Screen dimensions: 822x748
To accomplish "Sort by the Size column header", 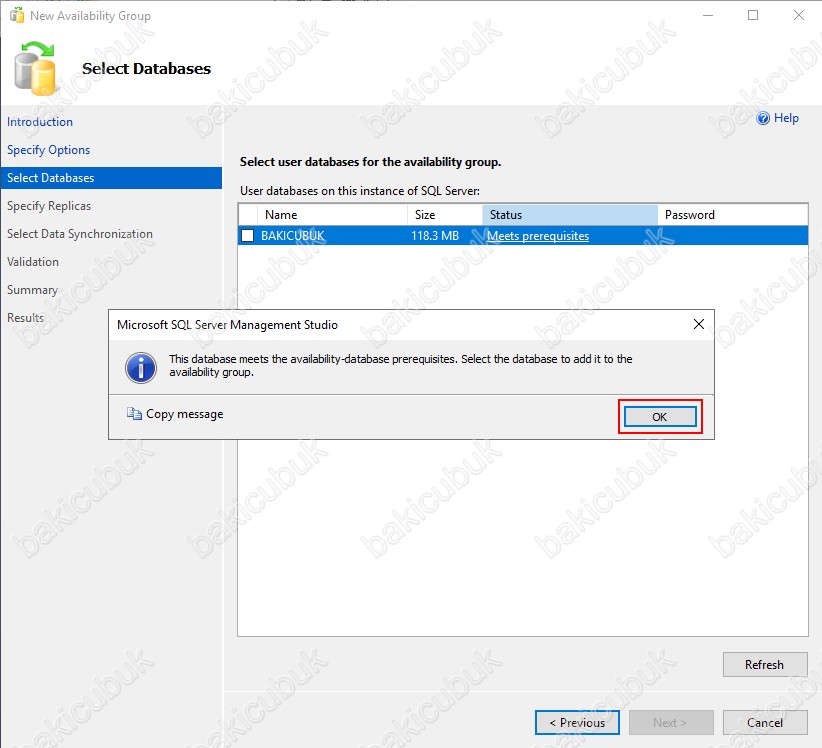I will [445, 215].
